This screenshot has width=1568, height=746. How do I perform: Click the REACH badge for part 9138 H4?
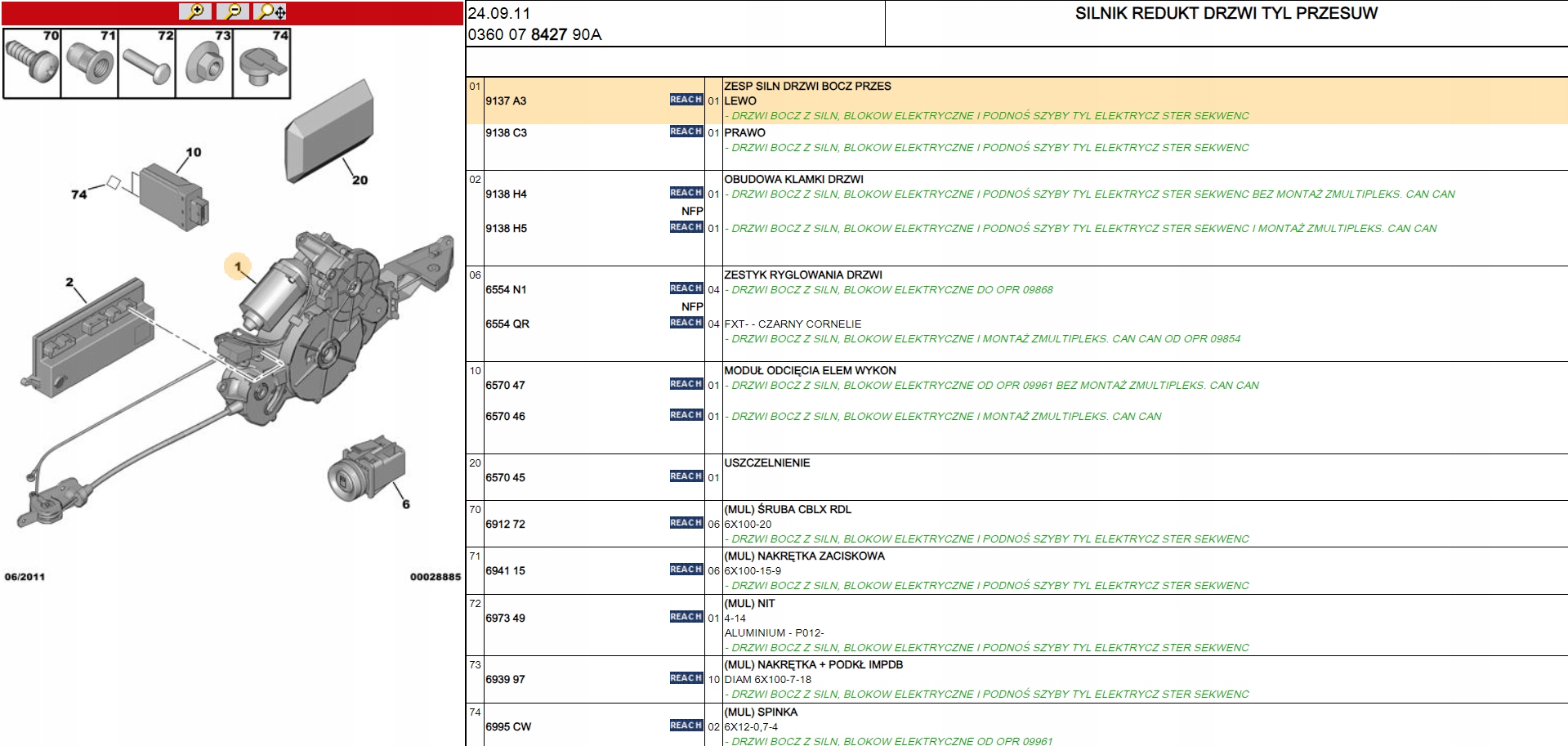[686, 193]
